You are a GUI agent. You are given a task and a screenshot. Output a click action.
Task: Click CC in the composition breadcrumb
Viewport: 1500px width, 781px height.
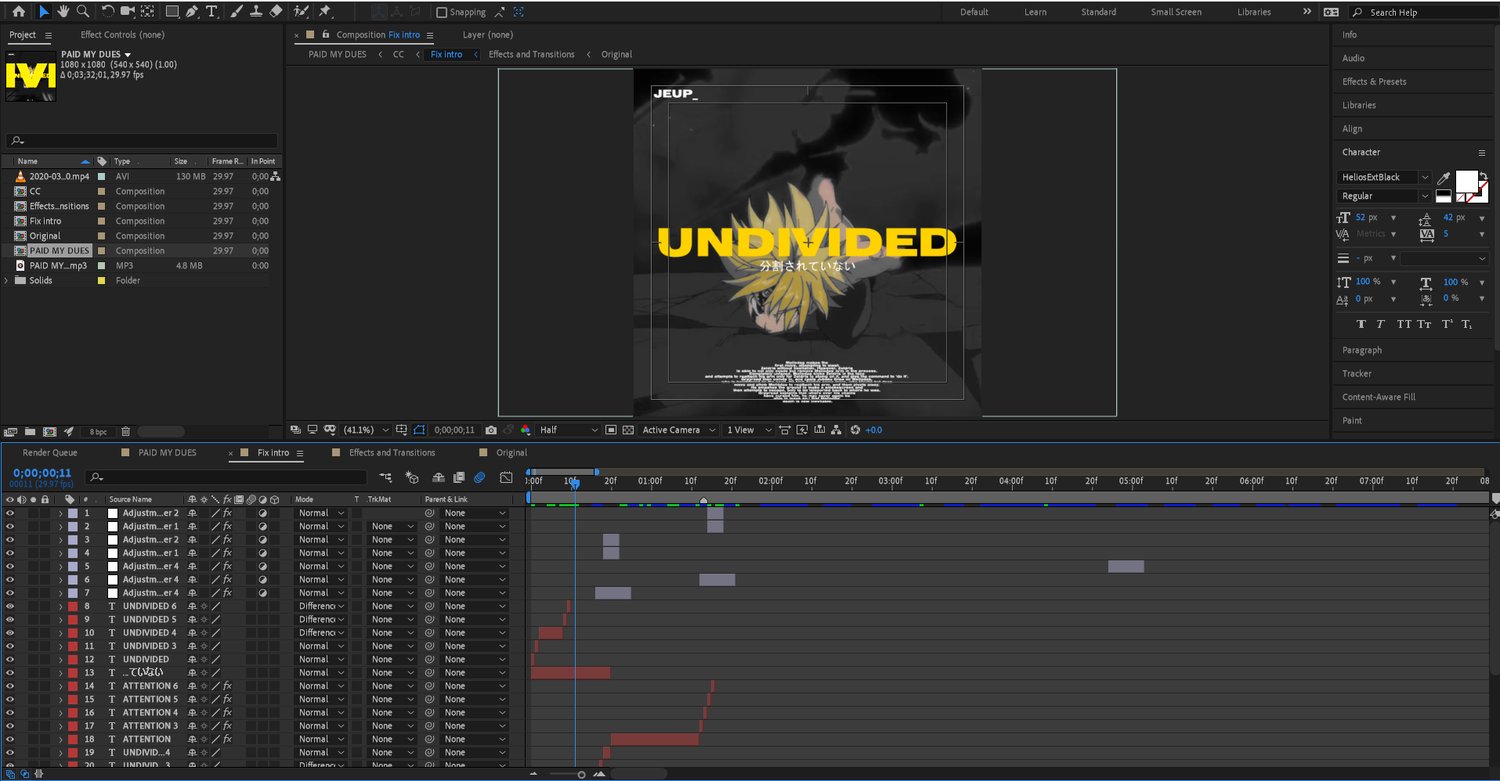tap(398, 54)
